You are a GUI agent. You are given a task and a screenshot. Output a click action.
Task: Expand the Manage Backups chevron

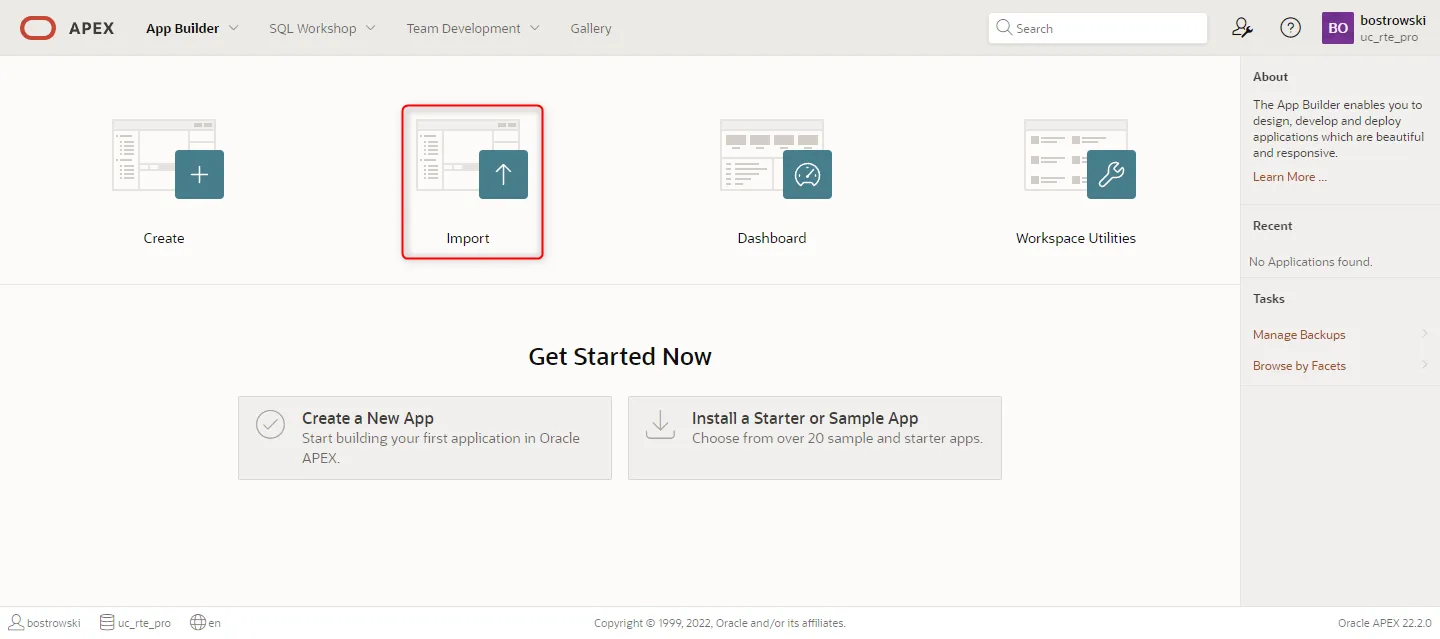tap(1424, 334)
